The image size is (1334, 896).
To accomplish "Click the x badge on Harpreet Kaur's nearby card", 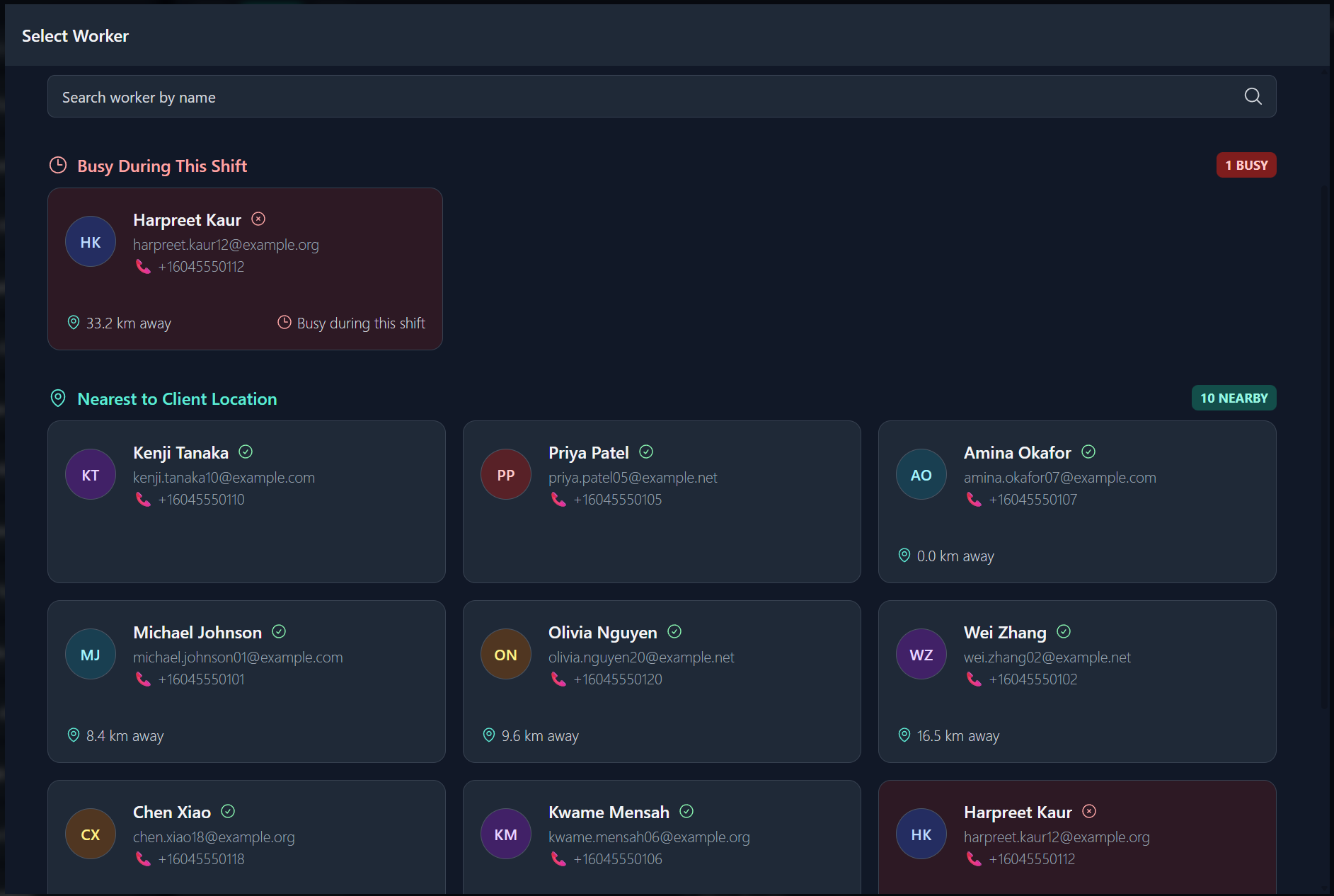I will pos(1089,812).
